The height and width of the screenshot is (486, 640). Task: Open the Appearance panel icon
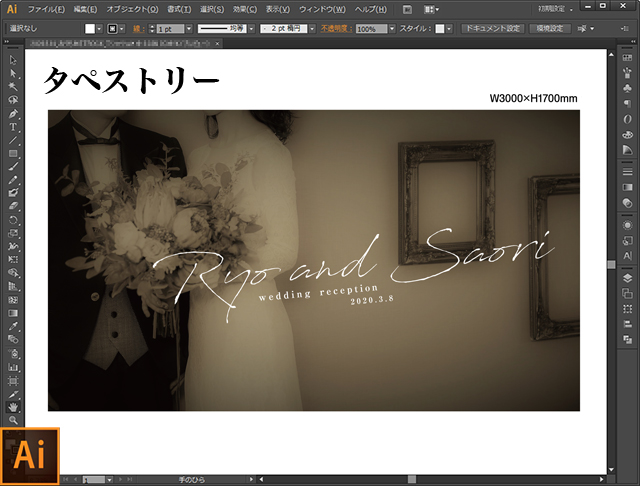[627, 225]
